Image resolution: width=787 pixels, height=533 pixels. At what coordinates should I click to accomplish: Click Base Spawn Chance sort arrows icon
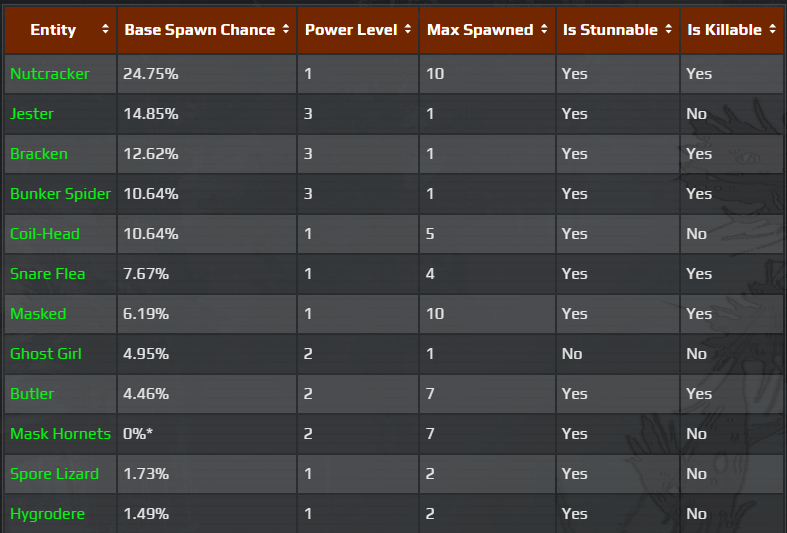pyautogui.click(x=286, y=30)
